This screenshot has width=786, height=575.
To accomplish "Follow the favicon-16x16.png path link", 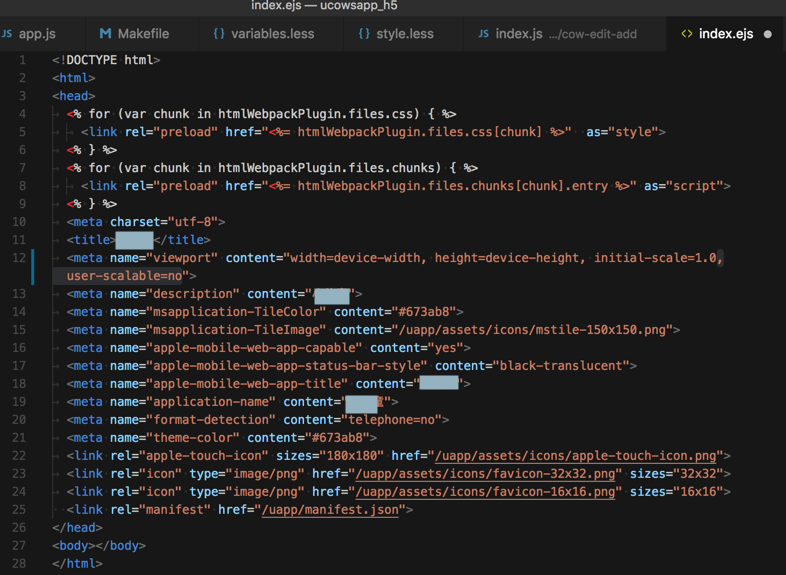I will pos(485,492).
